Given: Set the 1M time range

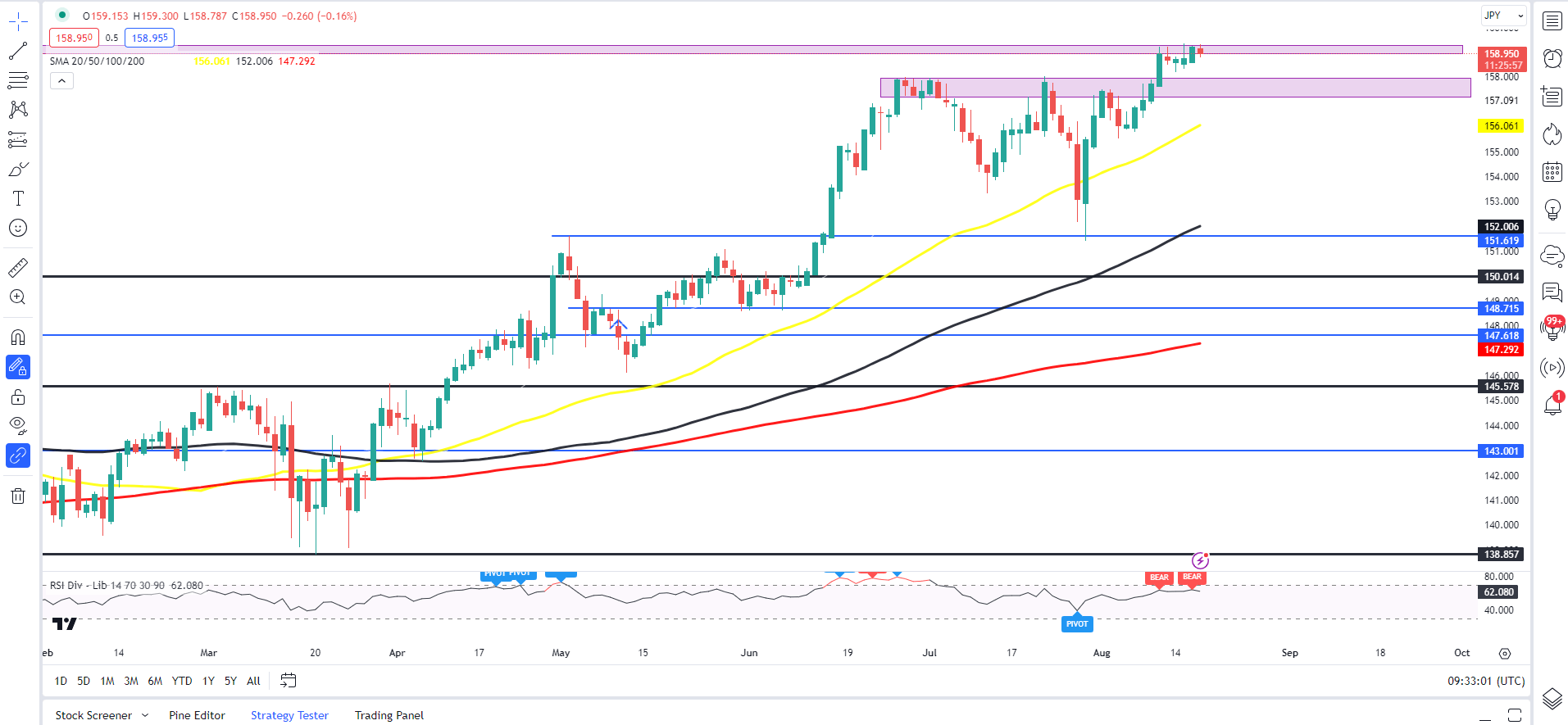Looking at the screenshot, I should click(107, 681).
